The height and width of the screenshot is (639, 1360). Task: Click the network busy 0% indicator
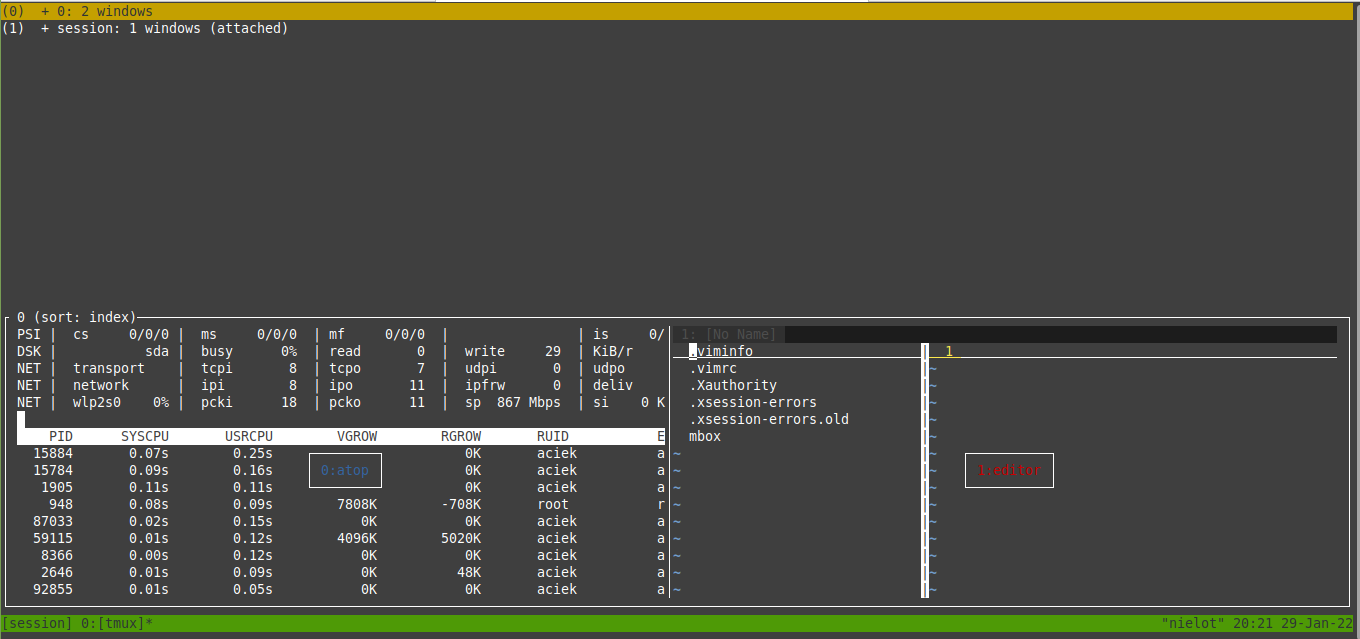pos(250,351)
